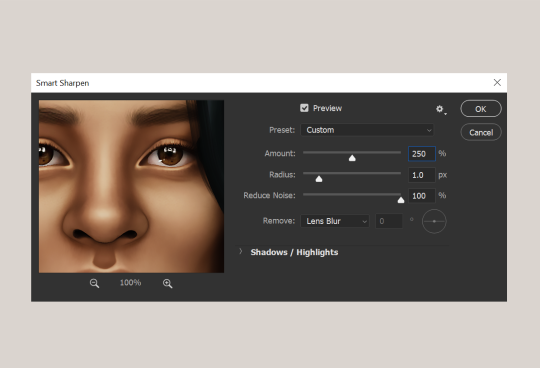
Task: Open the gear settings menu
Action: tap(440, 109)
